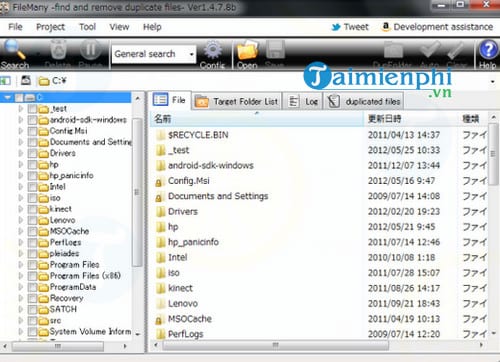Open Help question mark icon

[x=488, y=49]
